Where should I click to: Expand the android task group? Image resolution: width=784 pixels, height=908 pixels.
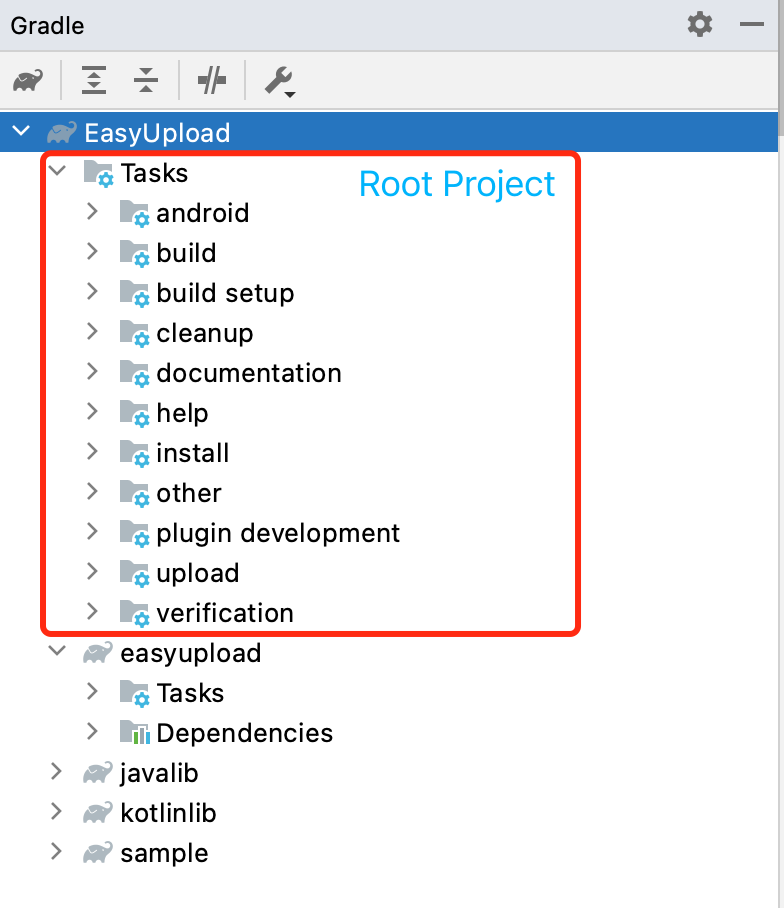(x=92, y=211)
